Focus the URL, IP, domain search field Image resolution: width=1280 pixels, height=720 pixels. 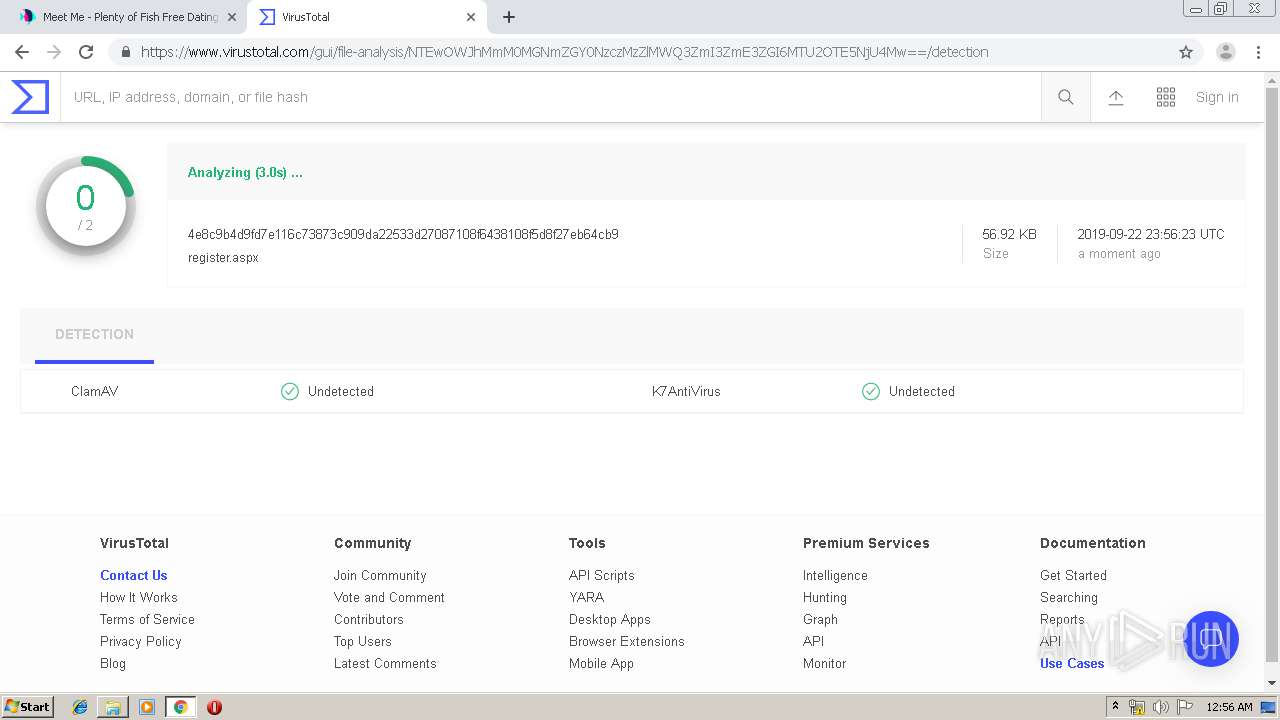coord(550,97)
